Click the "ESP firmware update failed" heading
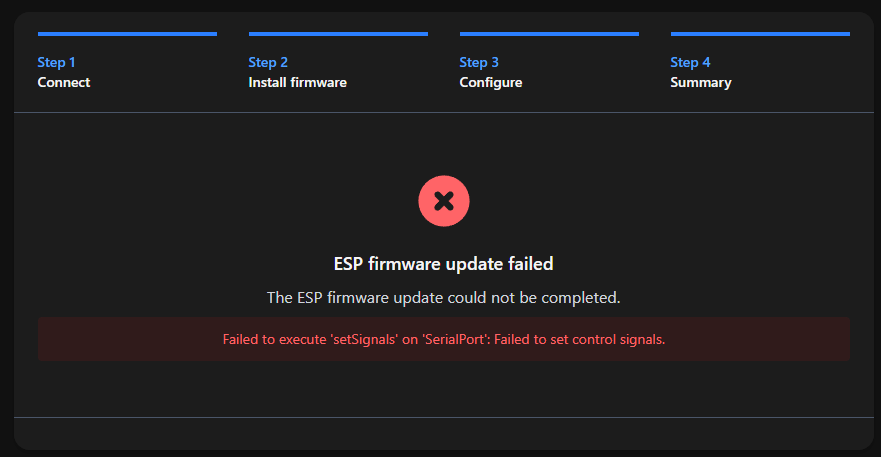This screenshot has height=457, width=881. (443, 264)
